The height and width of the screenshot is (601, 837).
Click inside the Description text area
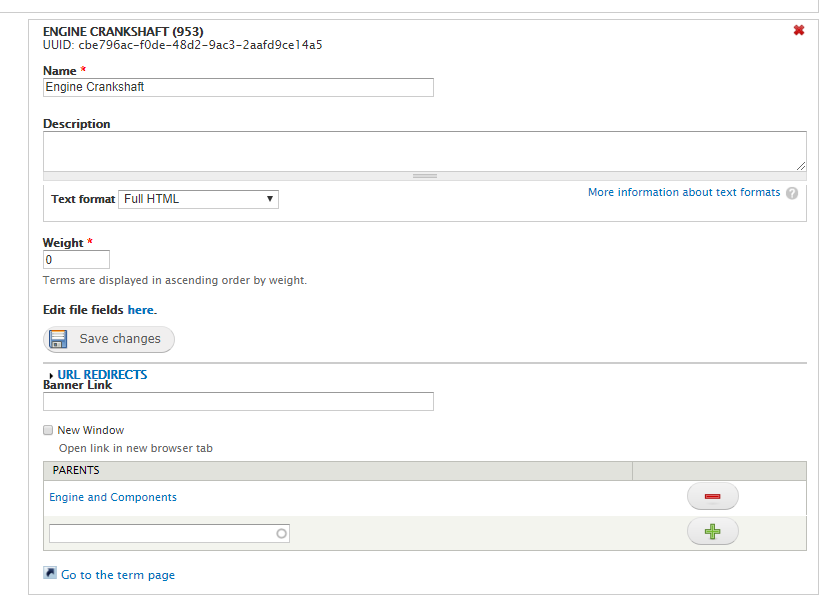(425, 152)
